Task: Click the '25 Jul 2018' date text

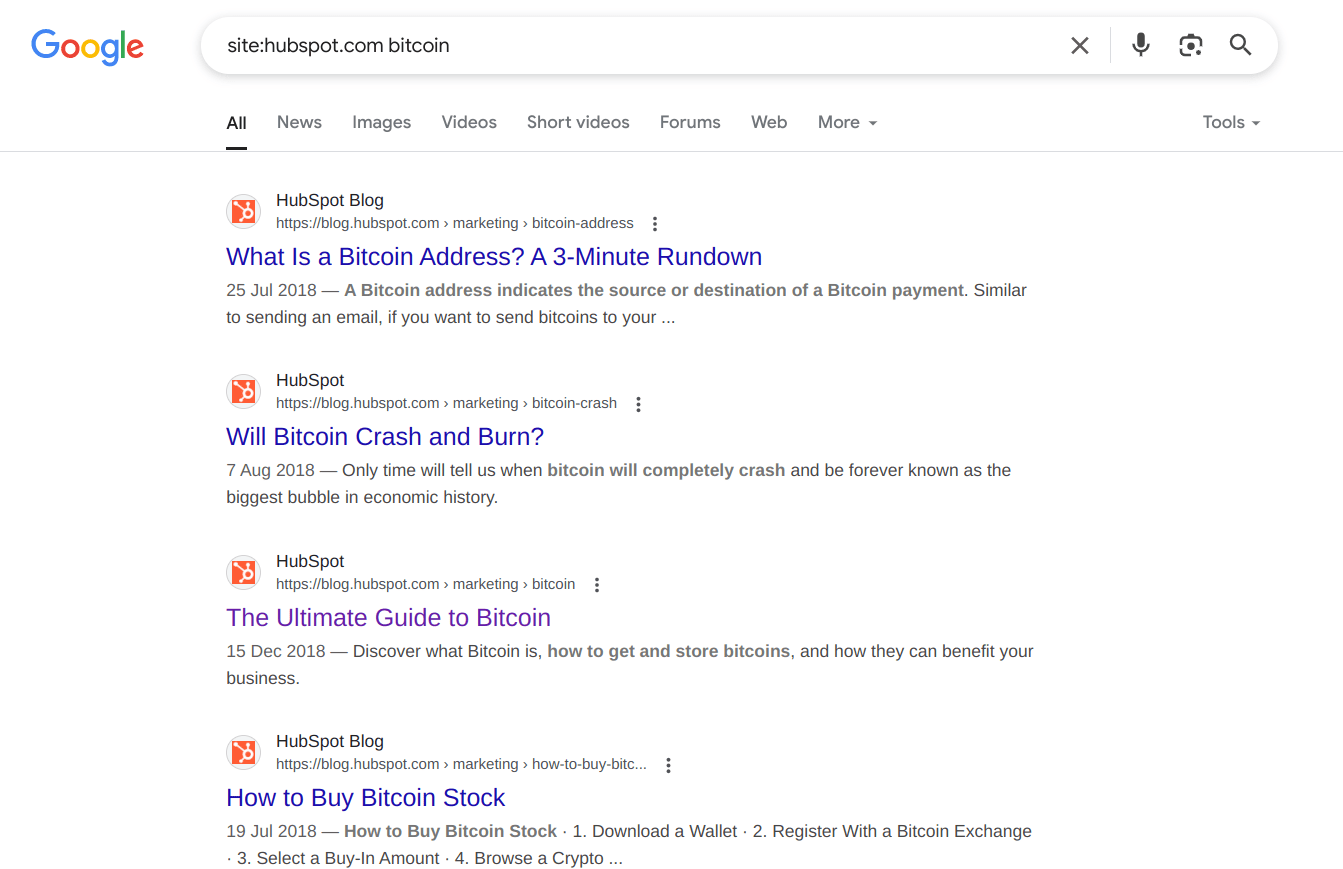Action: 271,291
